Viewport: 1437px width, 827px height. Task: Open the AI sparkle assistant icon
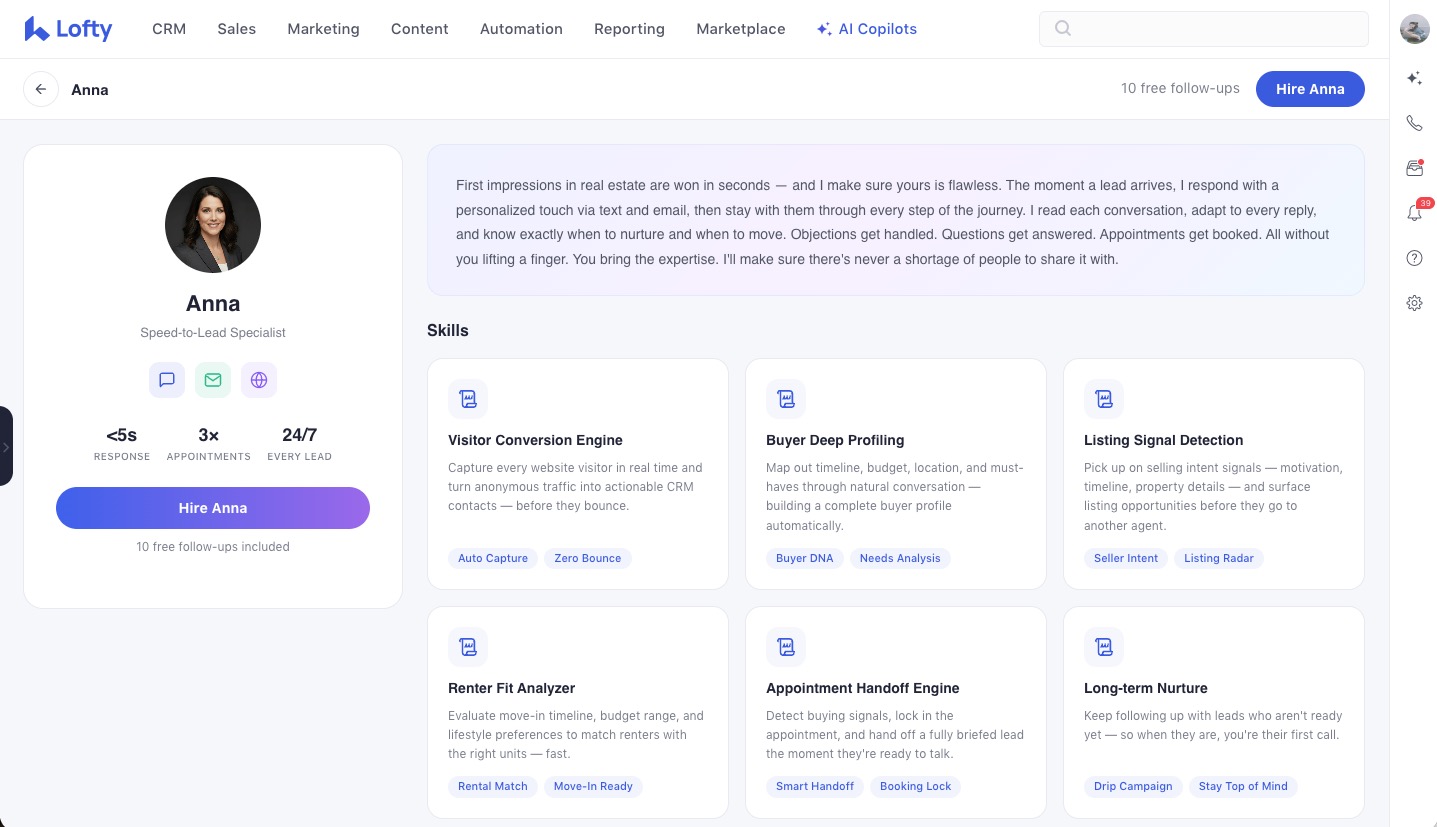click(x=1414, y=78)
